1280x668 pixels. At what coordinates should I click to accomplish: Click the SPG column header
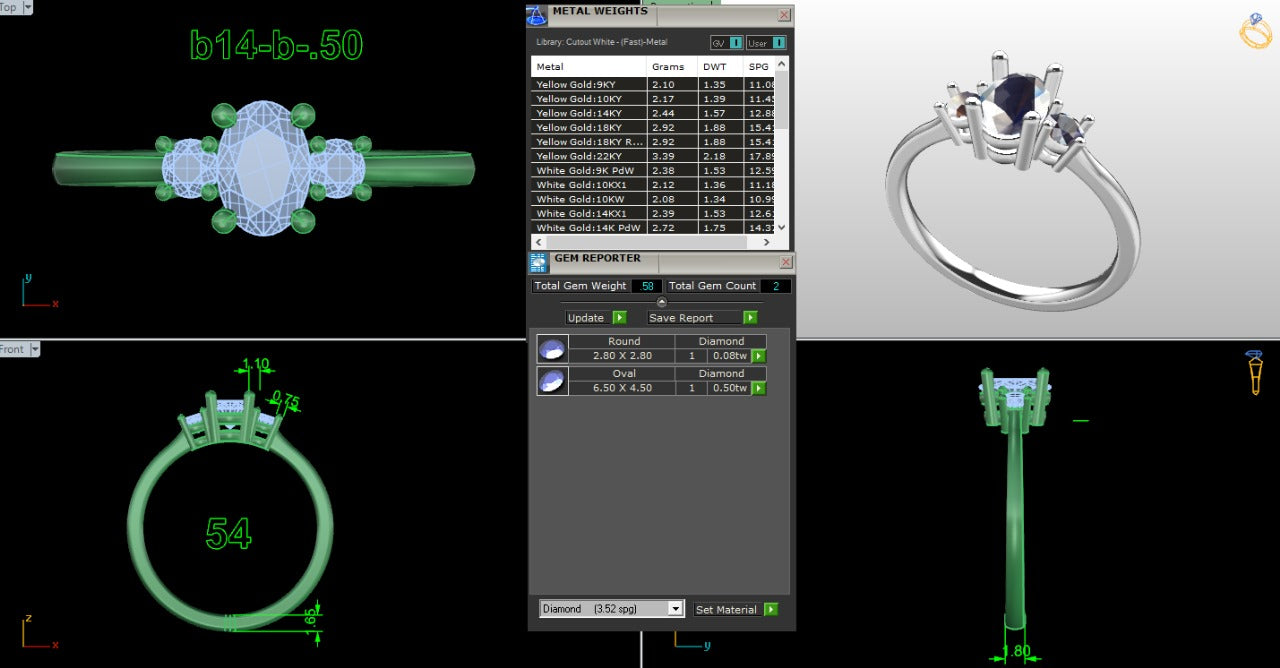point(760,67)
